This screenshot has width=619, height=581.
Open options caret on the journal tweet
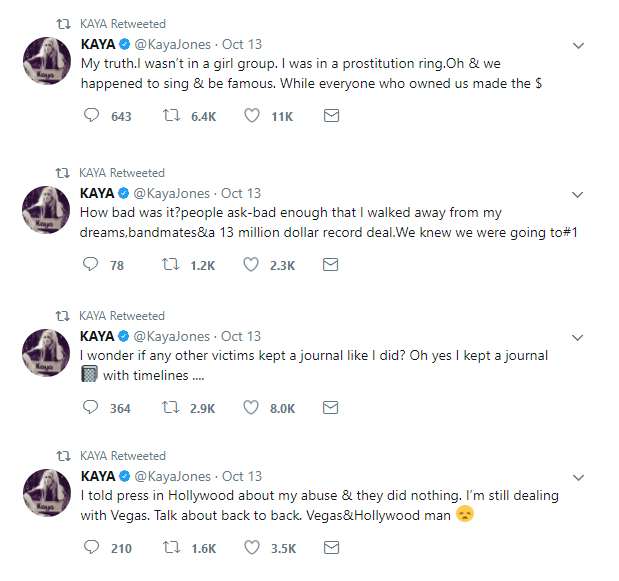(x=577, y=337)
